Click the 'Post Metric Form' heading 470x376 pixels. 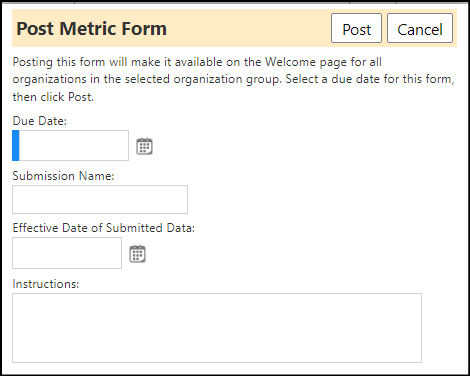(x=92, y=28)
